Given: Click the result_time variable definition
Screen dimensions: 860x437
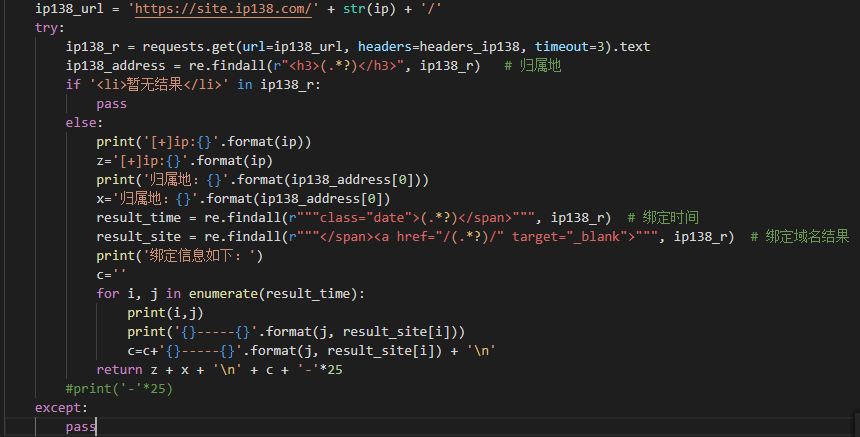Looking at the screenshot, I should [x=139, y=218].
